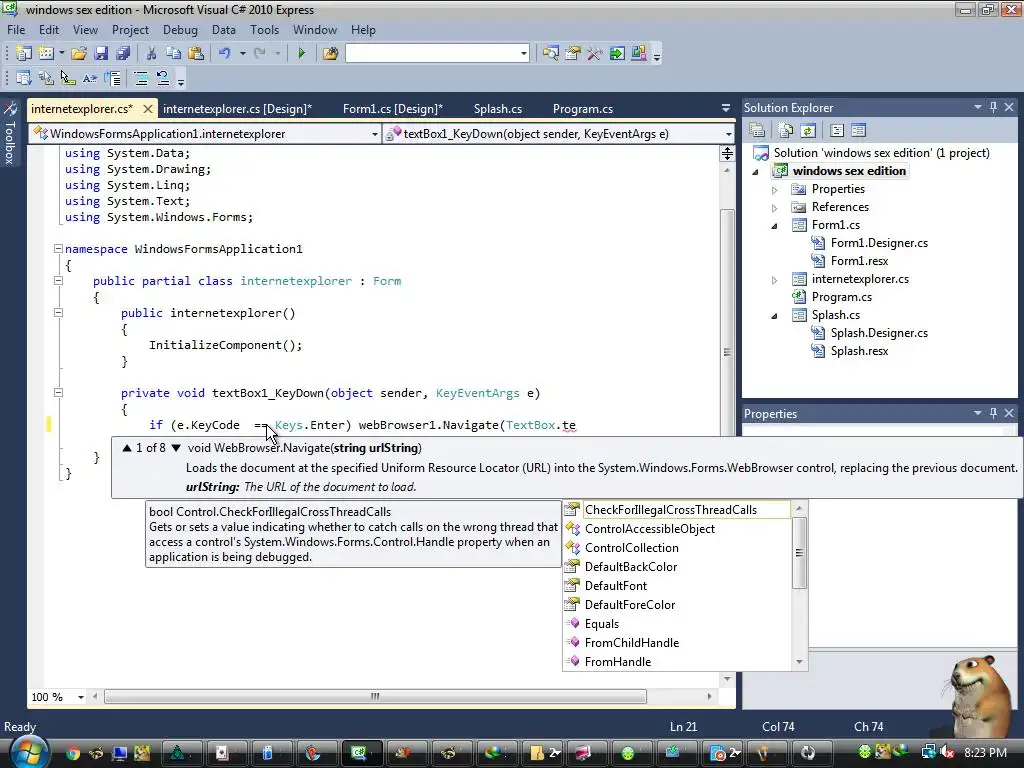Click the Start Page toolbar icon
The height and width of the screenshot is (768, 1024).
[616, 54]
